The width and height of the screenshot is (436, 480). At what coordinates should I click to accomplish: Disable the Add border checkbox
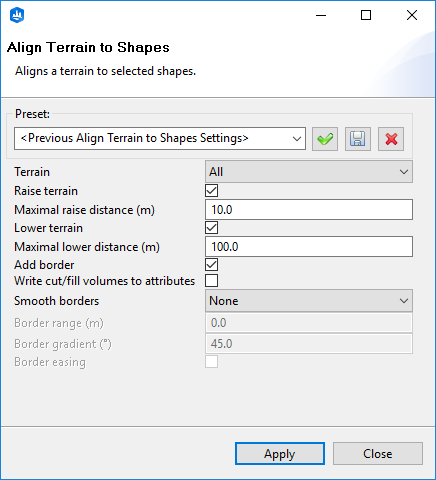(212, 265)
